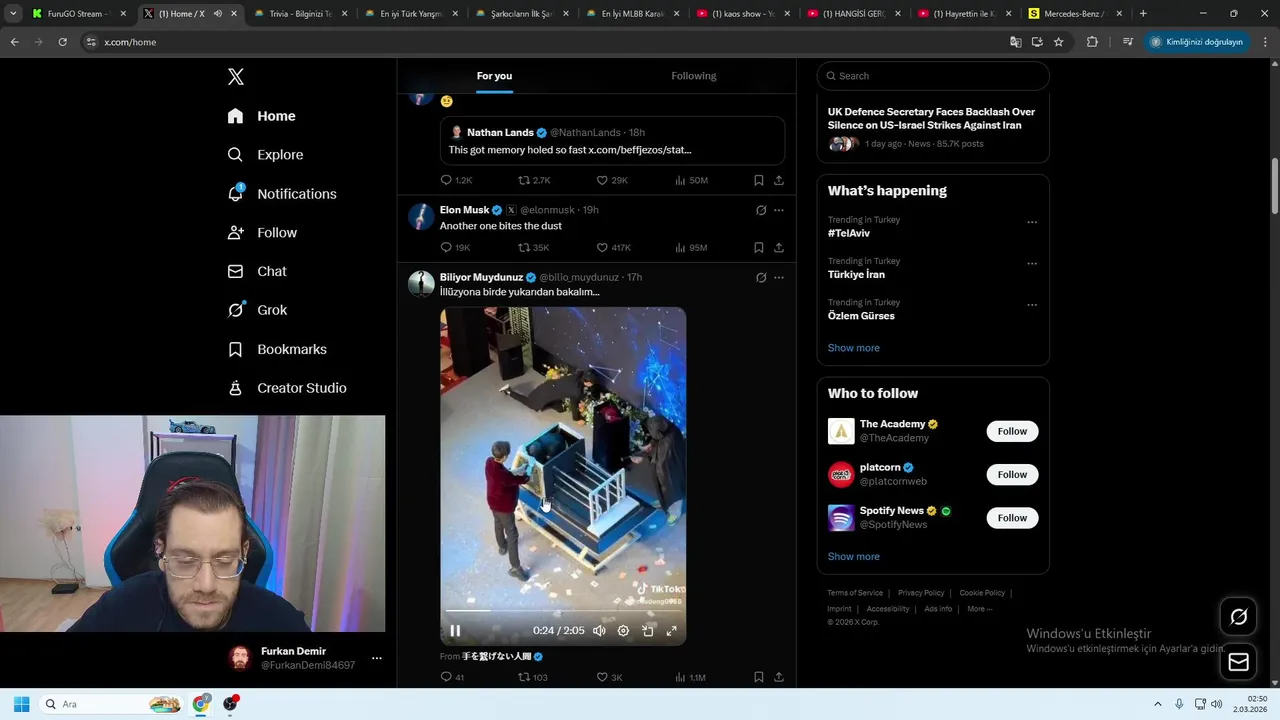
Task: Show more who-to-follow suggestions
Action: [x=854, y=557]
